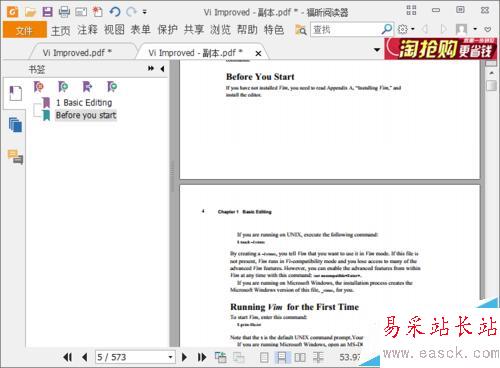
Task: Click the Print icon in quick toolbar
Action: [x=64, y=12]
